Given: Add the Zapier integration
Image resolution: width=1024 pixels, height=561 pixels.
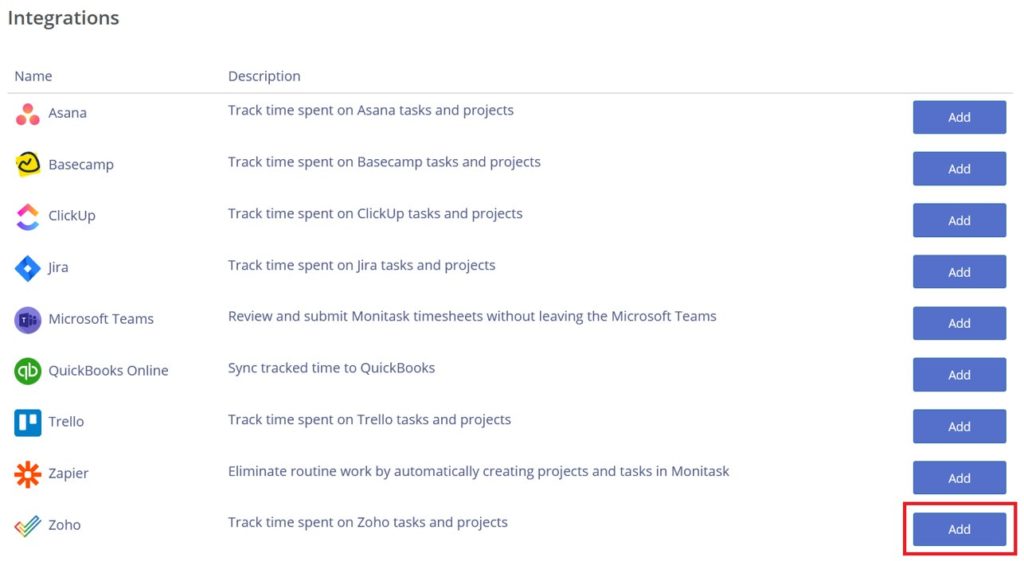Looking at the screenshot, I should [x=959, y=478].
